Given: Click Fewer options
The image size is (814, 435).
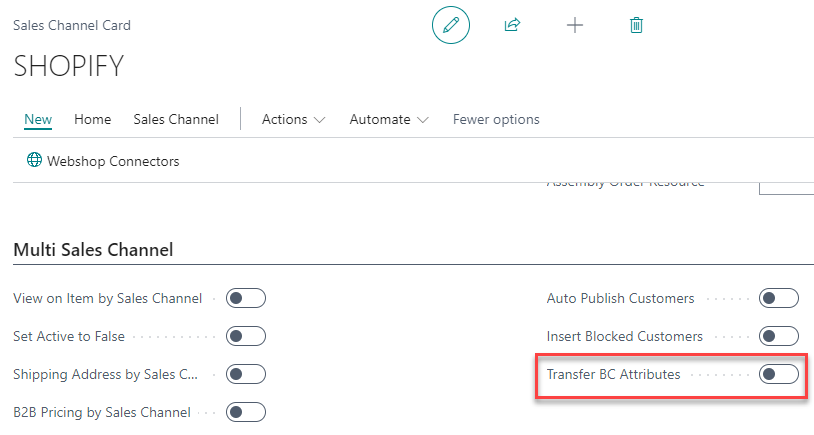Looking at the screenshot, I should point(496,119).
